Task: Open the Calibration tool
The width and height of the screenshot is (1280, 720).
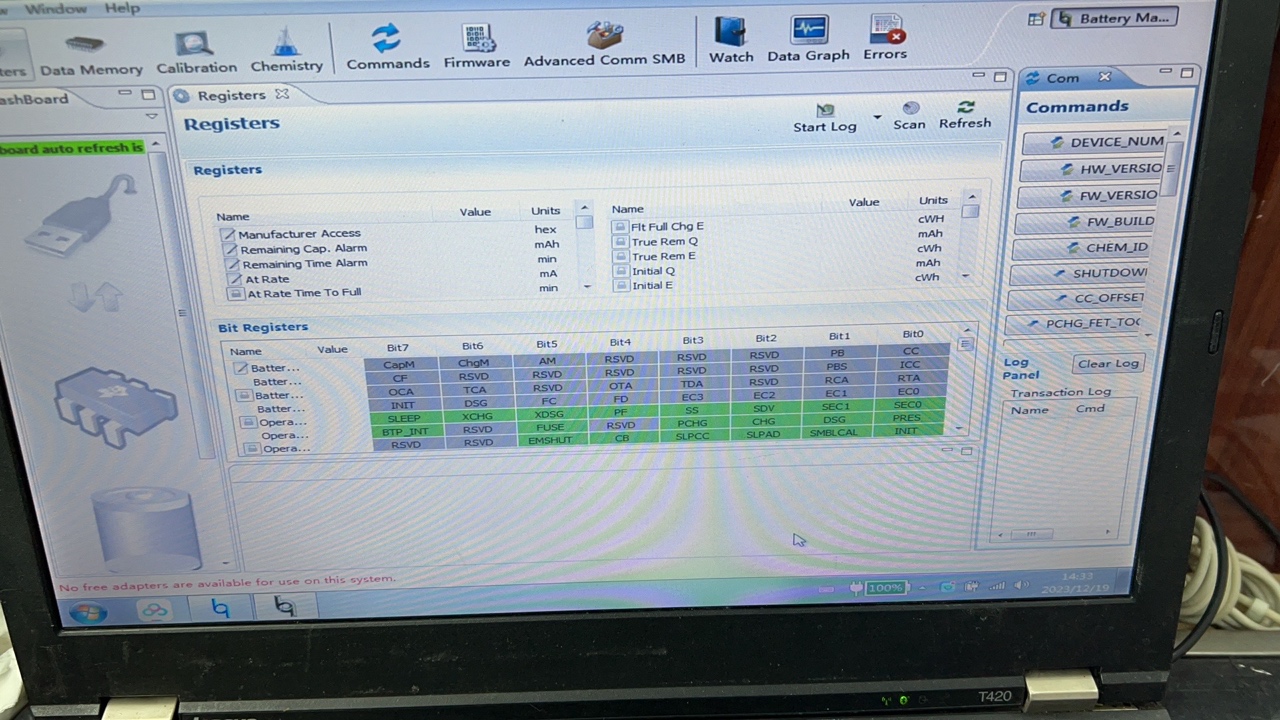Action: point(196,54)
